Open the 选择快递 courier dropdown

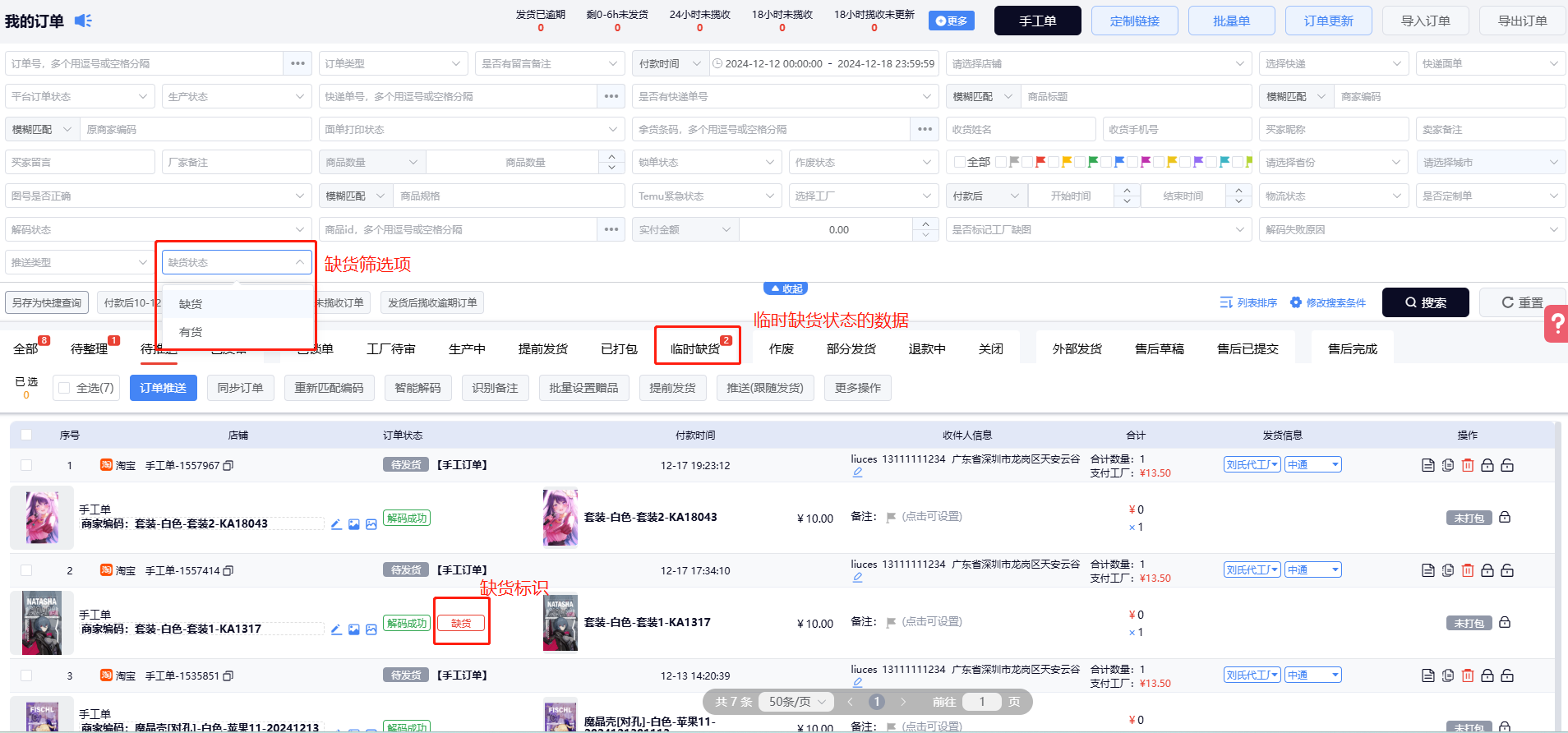(x=1334, y=63)
